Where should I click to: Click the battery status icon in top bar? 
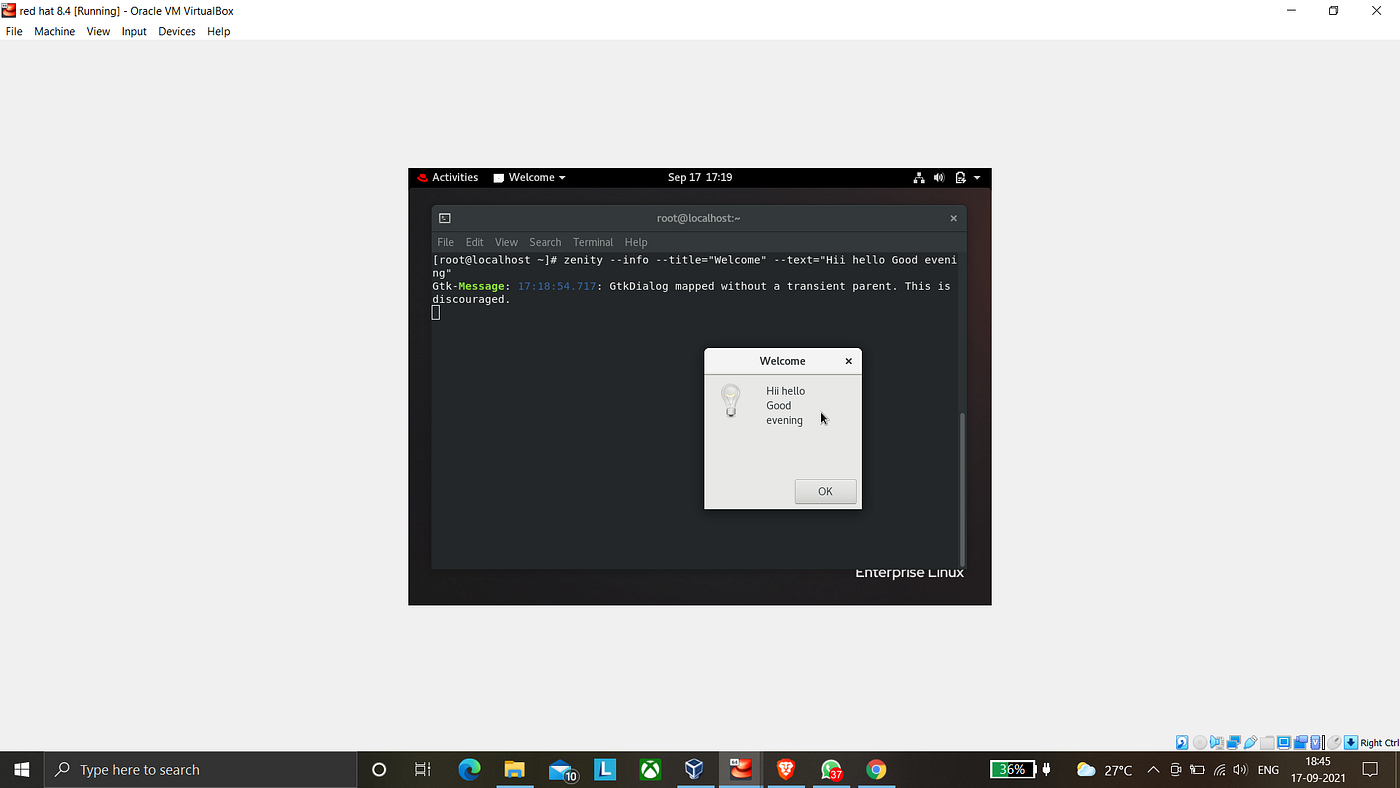pos(960,177)
